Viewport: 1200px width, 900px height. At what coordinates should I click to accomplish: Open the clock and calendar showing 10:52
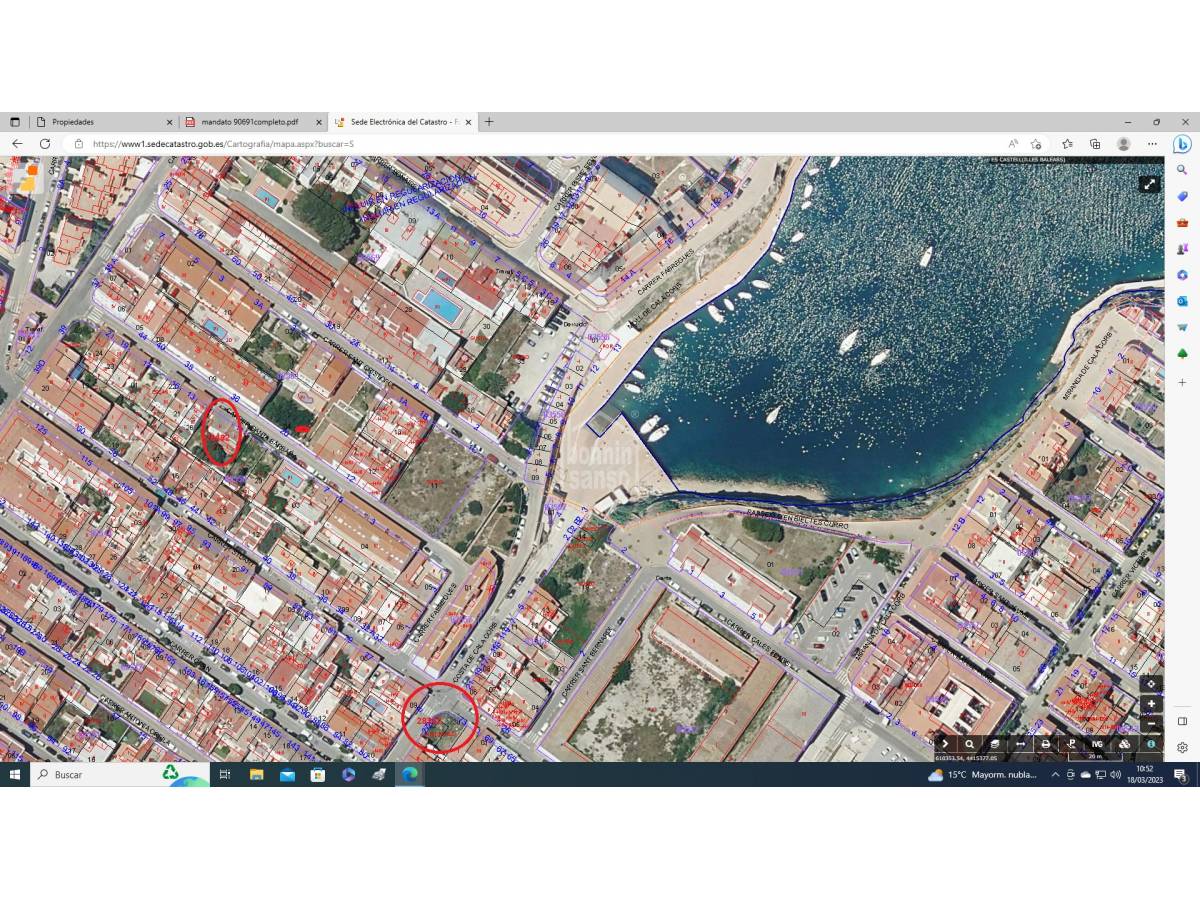pos(1144,775)
